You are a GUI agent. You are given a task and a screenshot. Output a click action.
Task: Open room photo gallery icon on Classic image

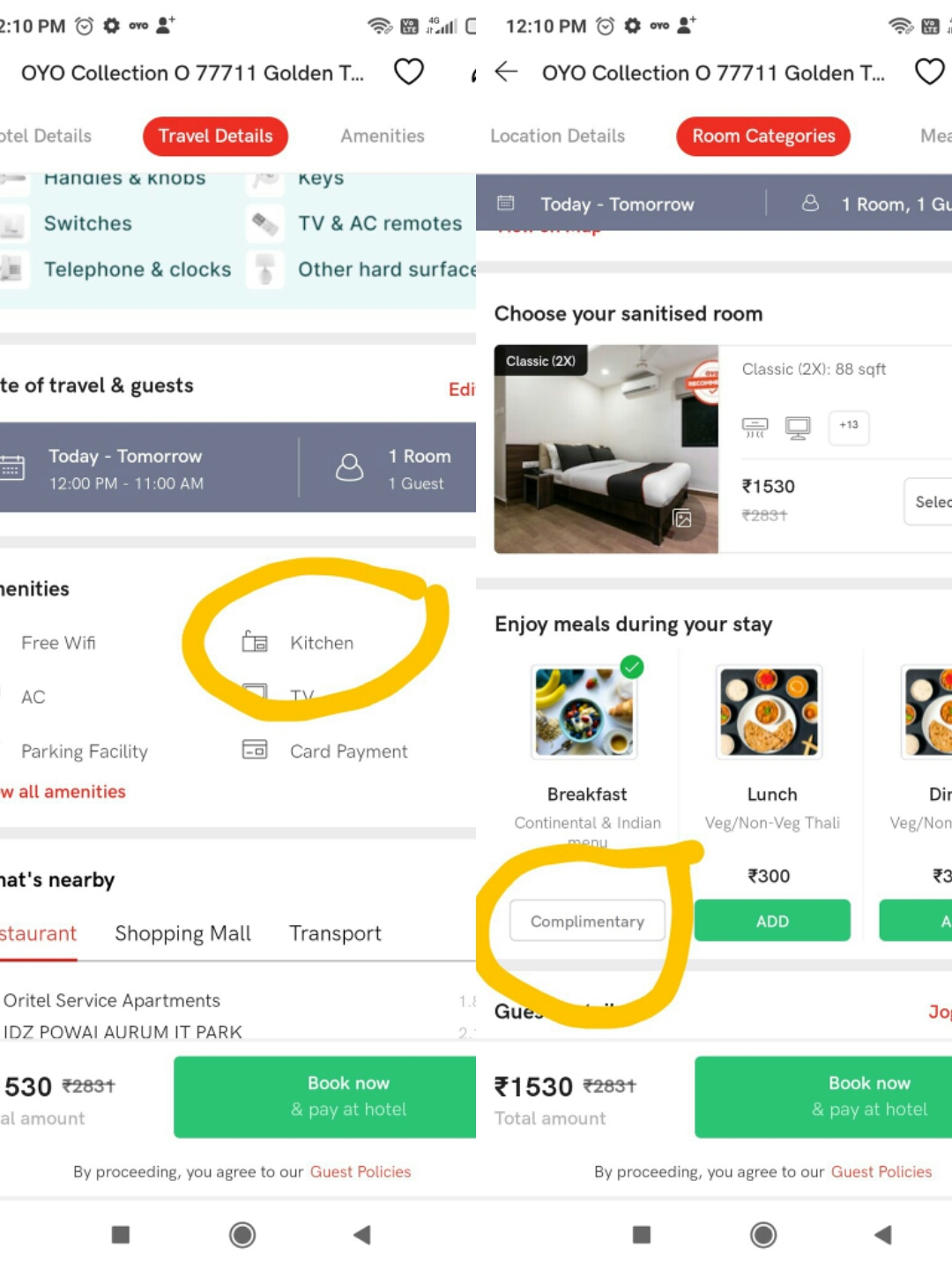pos(683,519)
